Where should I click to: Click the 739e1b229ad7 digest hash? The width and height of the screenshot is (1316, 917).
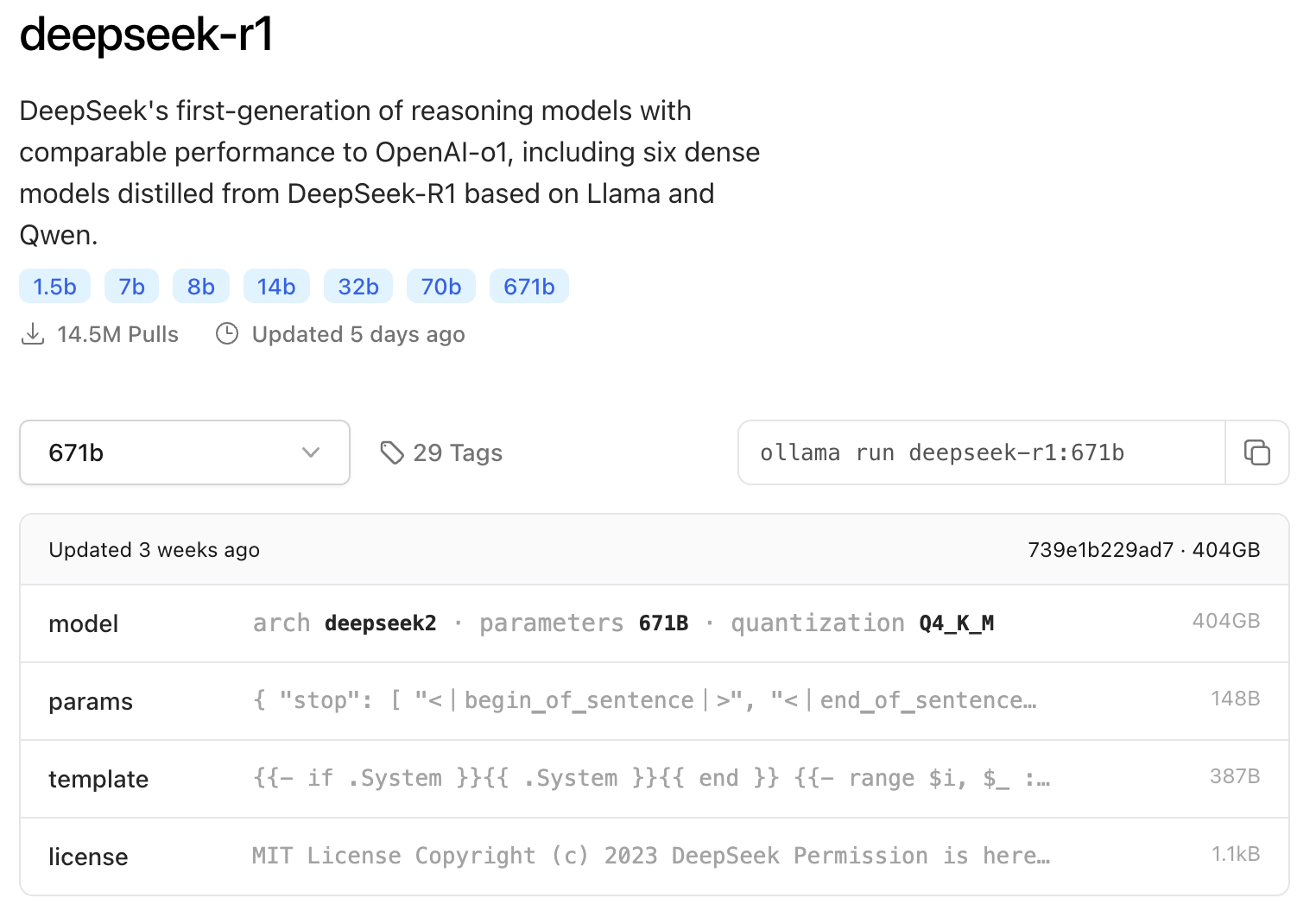[x=1100, y=550]
